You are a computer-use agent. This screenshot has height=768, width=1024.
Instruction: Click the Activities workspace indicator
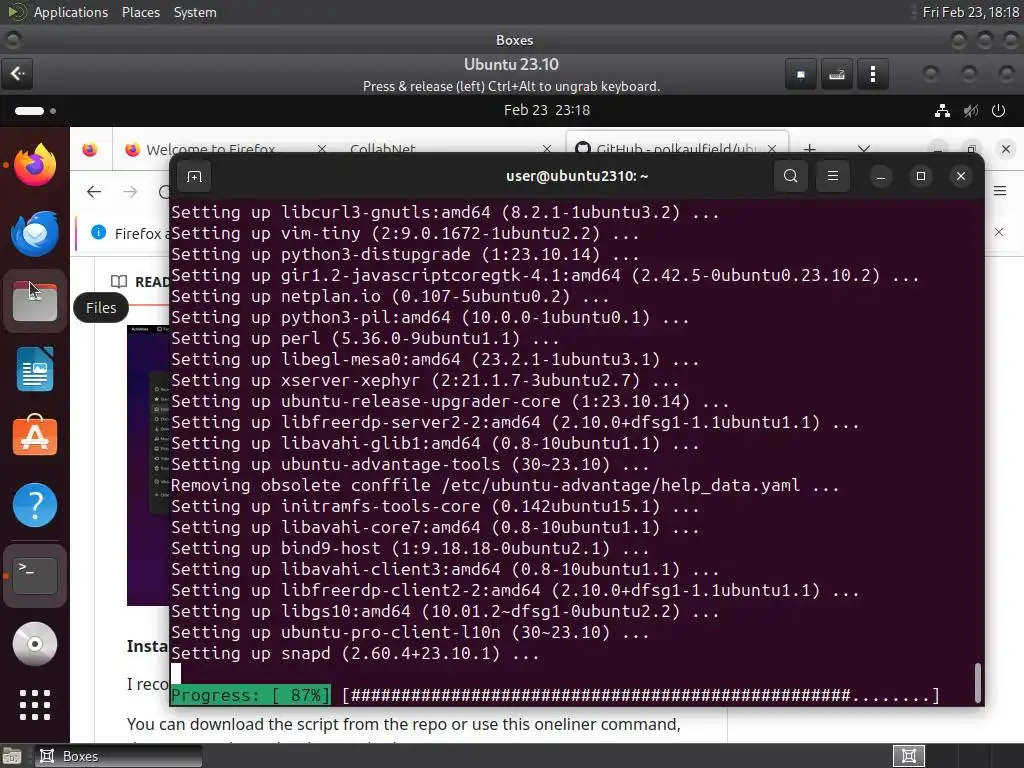pyautogui.click(x=35, y=110)
